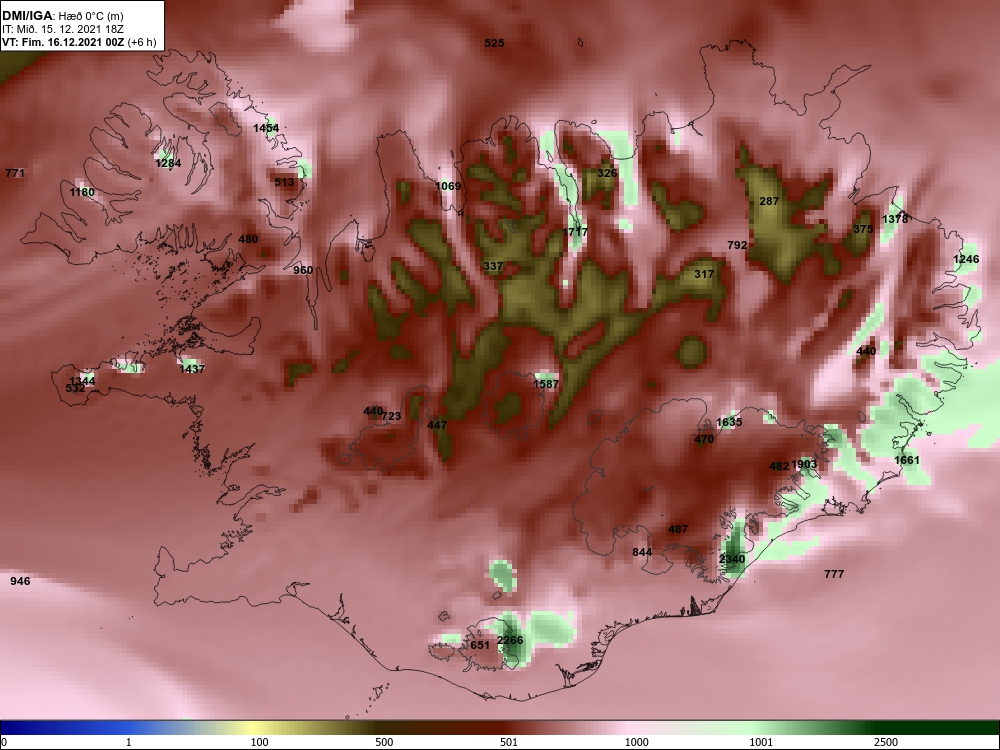Click the 777 value over the sea

click(834, 574)
